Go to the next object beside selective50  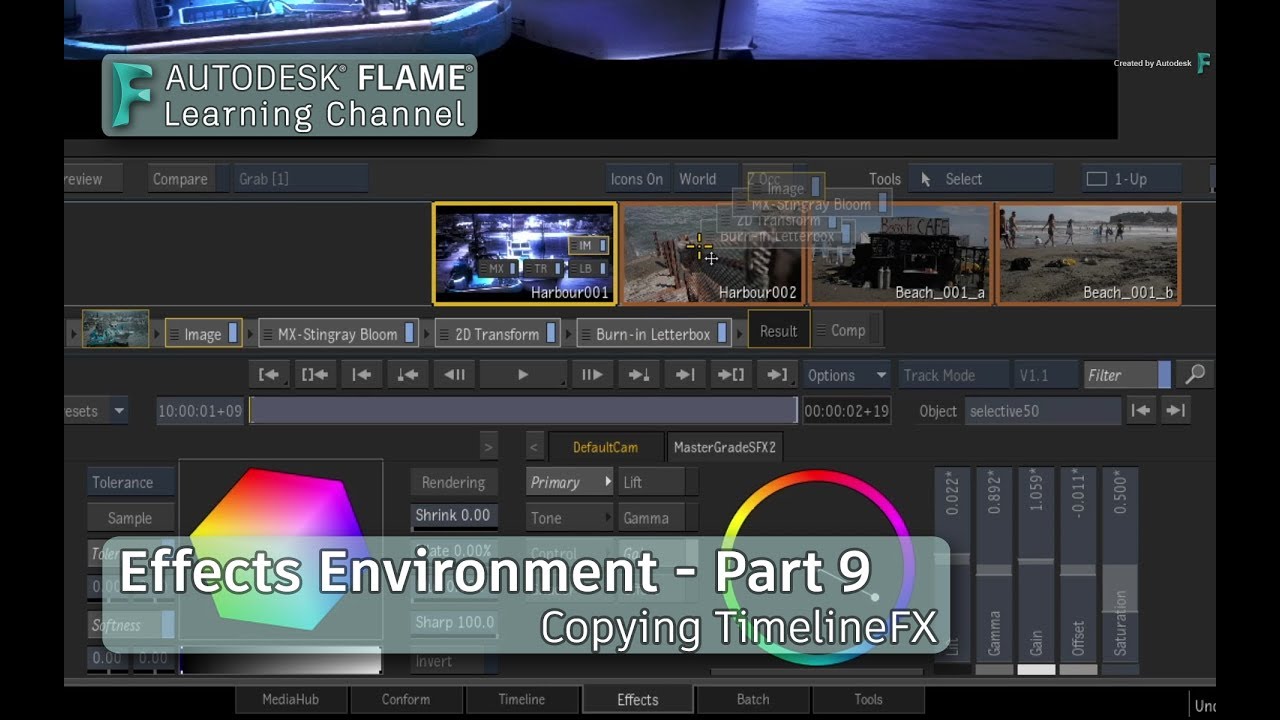[x=1176, y=410]
